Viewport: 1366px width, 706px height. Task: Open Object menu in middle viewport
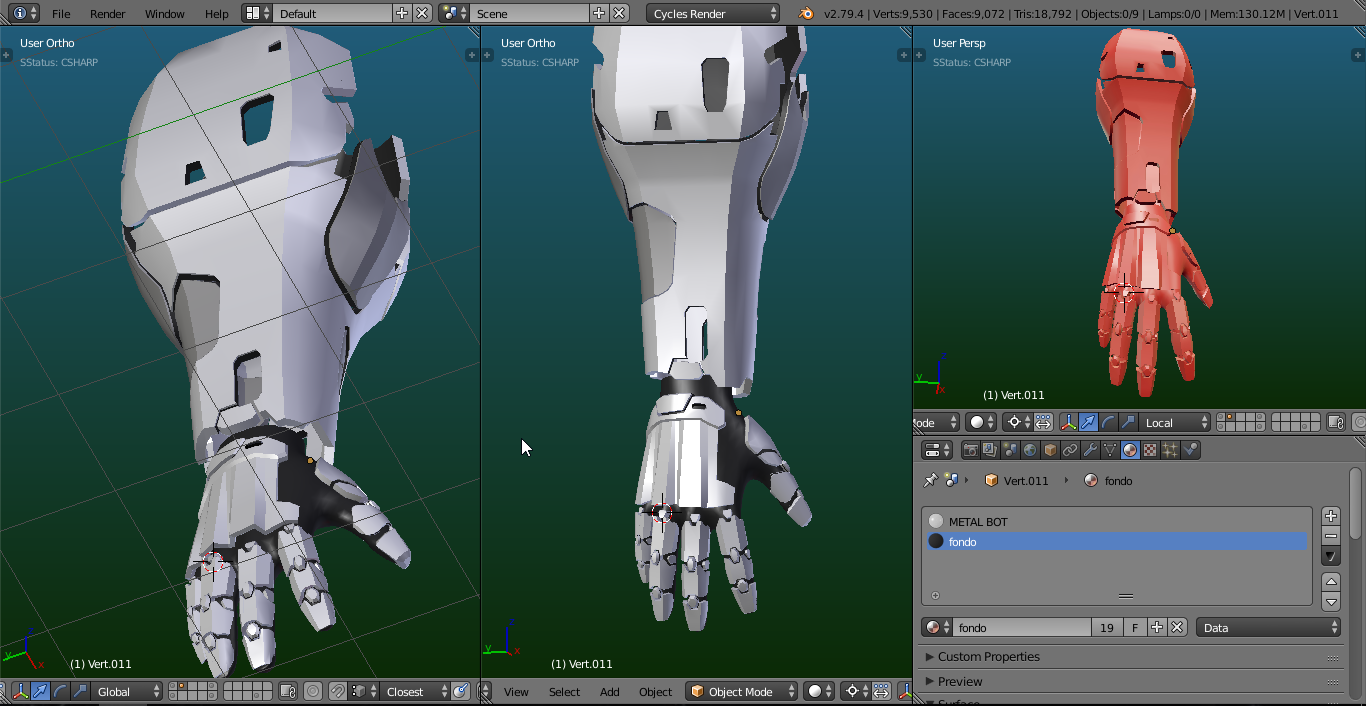pyautogui.click(x=655, y=691)
